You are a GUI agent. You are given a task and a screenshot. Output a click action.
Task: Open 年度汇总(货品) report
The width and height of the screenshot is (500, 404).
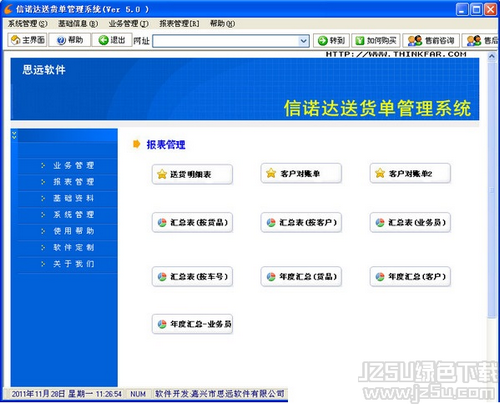click(x=301, y=276)
